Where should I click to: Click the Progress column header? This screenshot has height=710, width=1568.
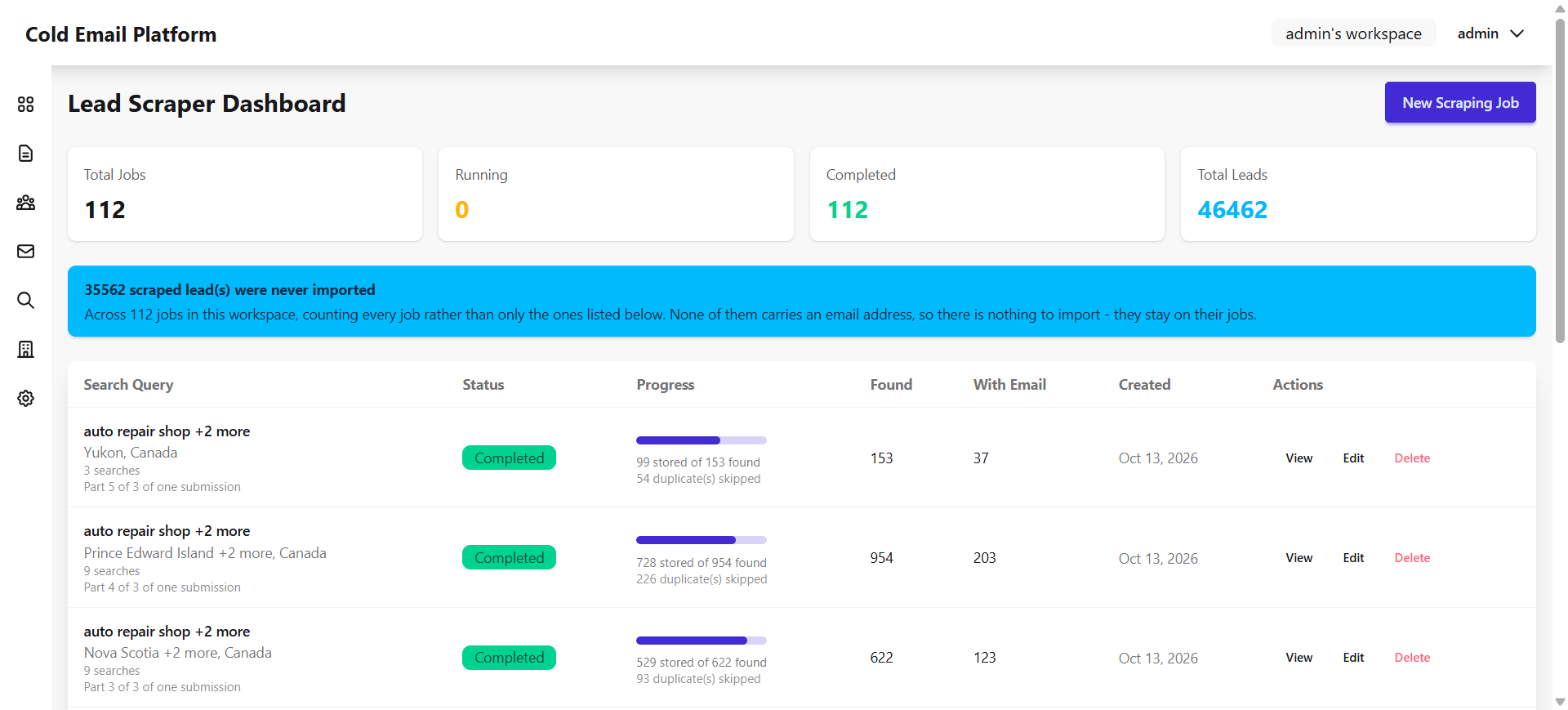[666, 385]
